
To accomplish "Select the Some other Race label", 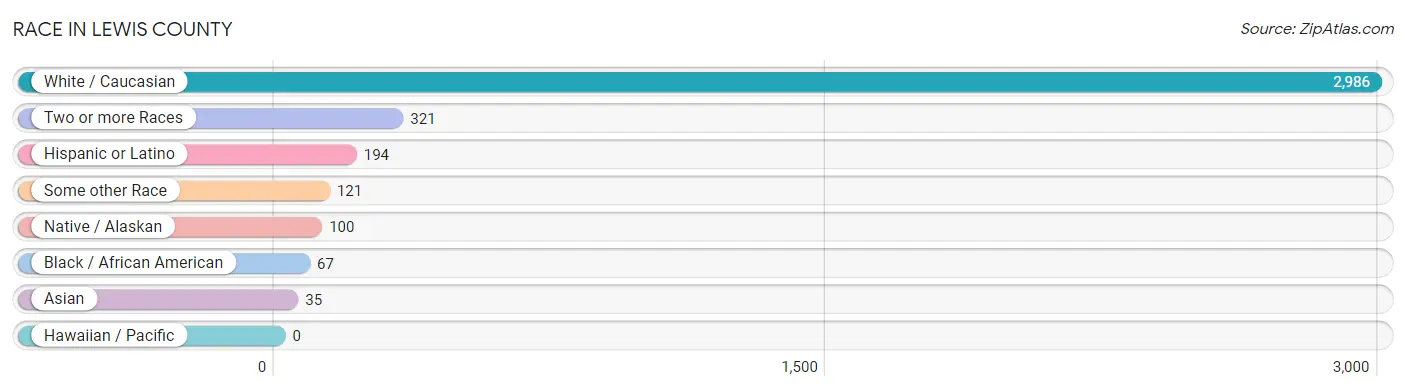I will tap(105, 190).
